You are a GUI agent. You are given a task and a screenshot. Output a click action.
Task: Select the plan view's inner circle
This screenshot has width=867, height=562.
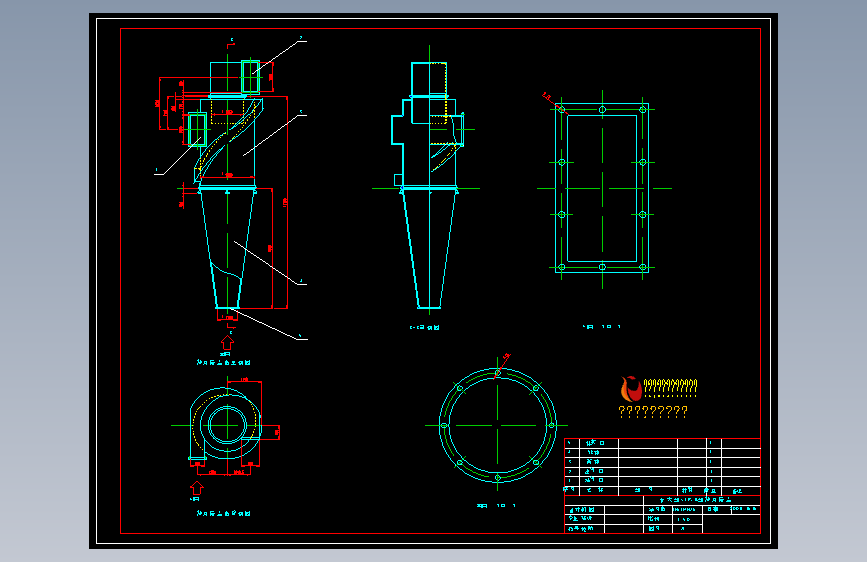[227, 425]
